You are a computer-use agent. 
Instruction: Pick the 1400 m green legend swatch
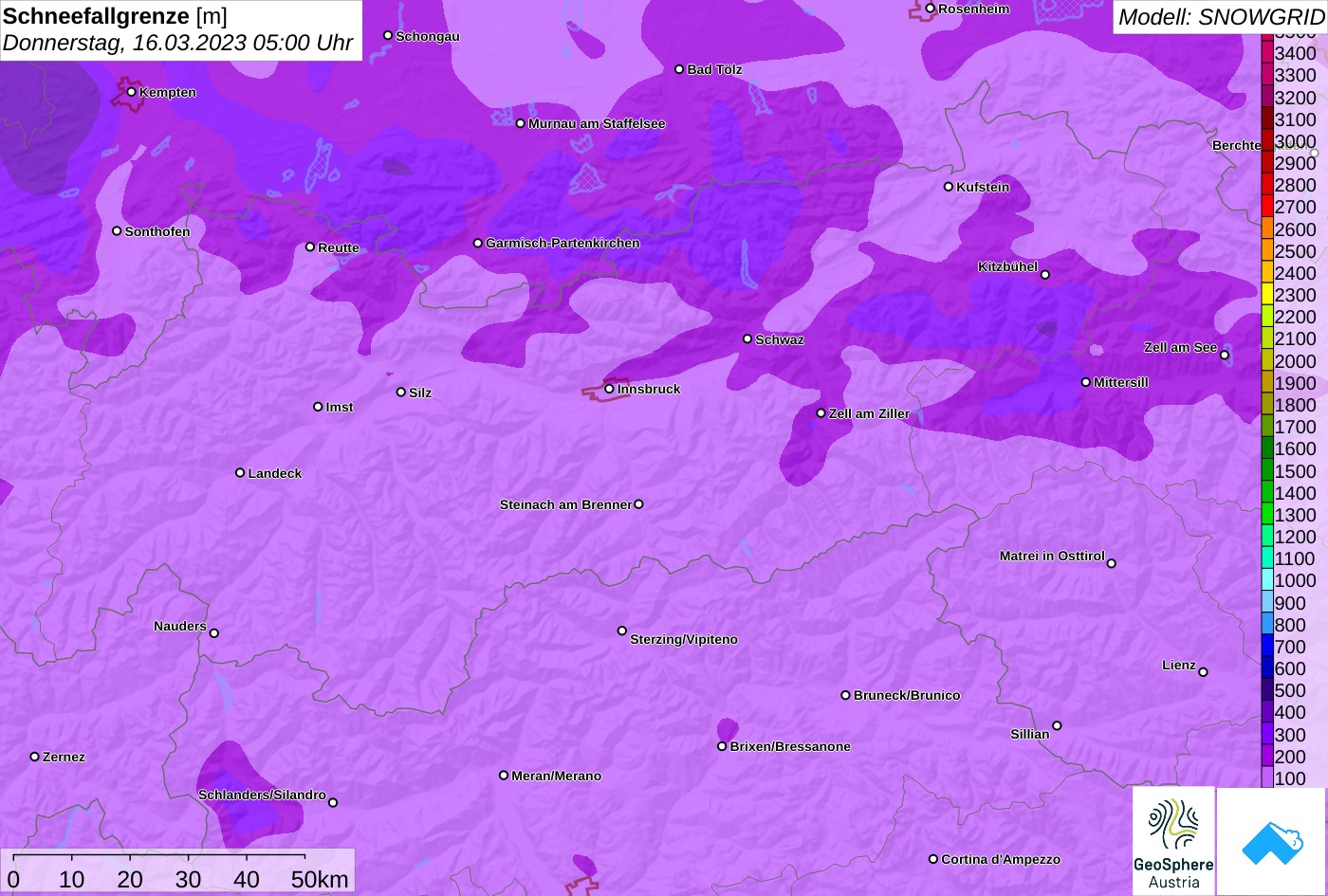tap(1267, 493)
